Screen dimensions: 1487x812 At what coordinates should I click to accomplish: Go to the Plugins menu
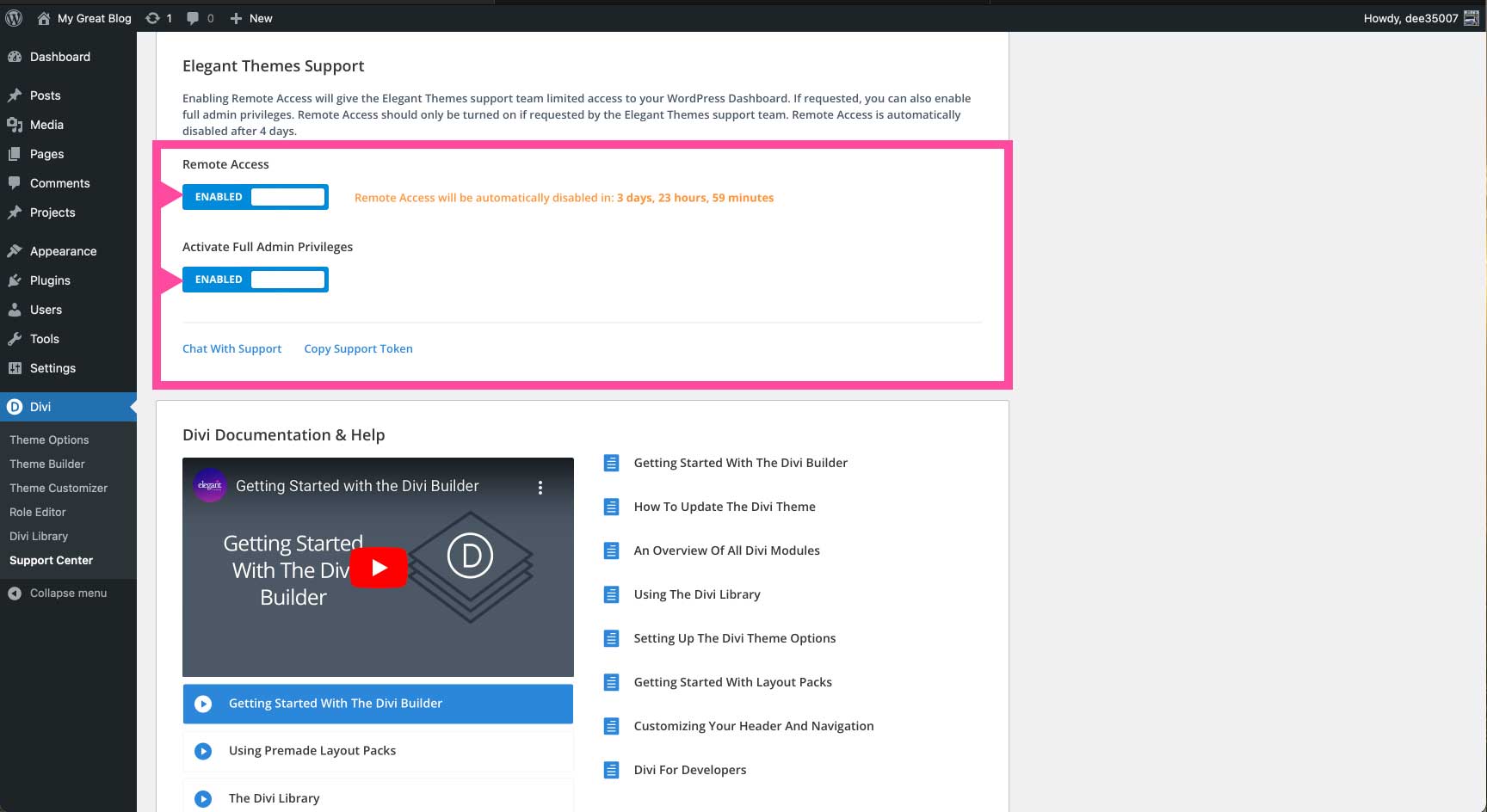(50, 280)
